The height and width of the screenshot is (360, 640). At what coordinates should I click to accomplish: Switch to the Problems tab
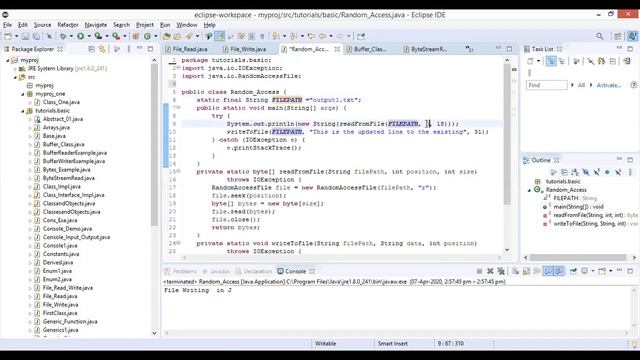click(181, 271)
